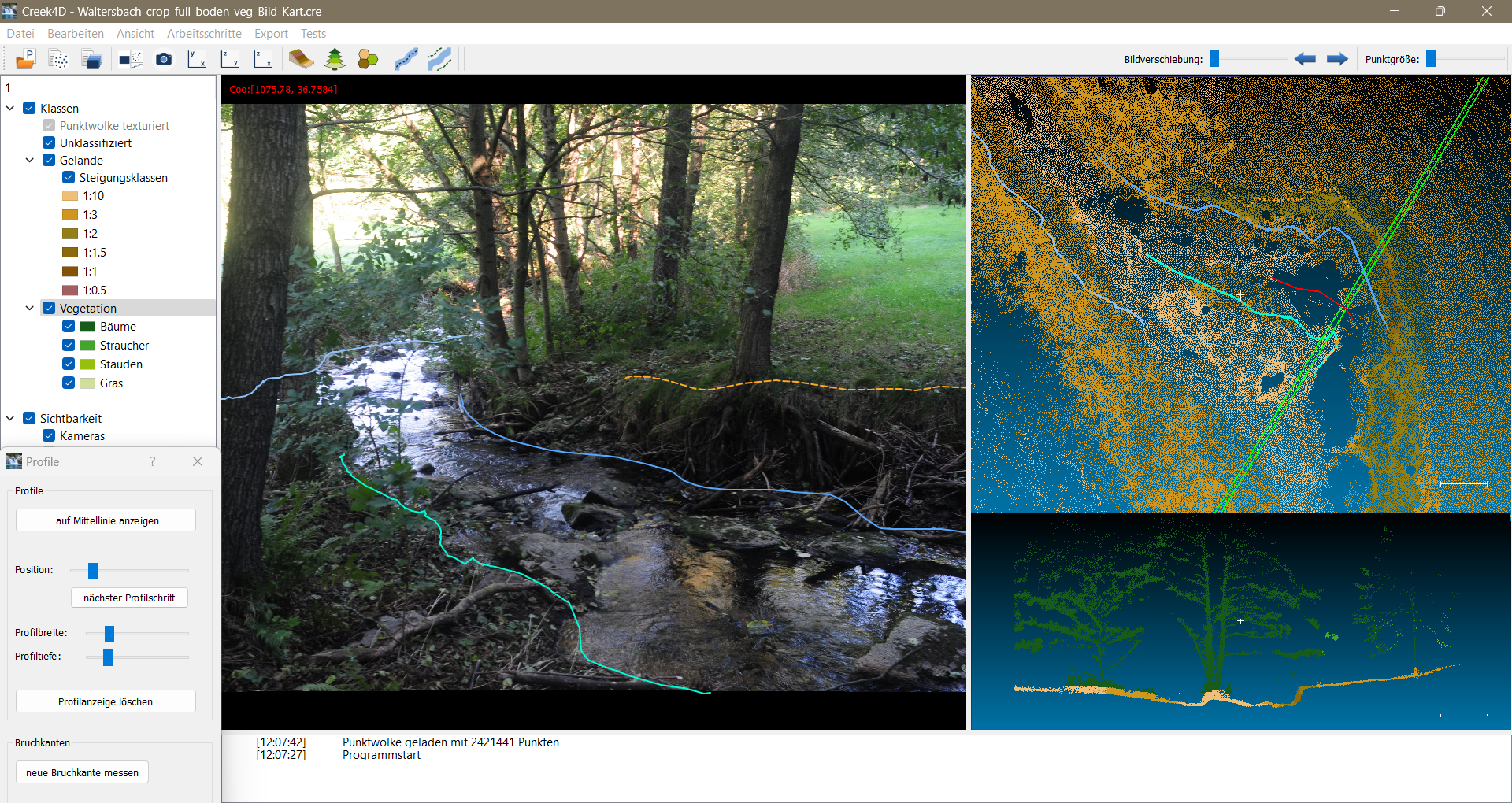The width and height of the screenshot is (1512, 803).
Task: Click the Position slider handle
Action: (x=93, y=571)
